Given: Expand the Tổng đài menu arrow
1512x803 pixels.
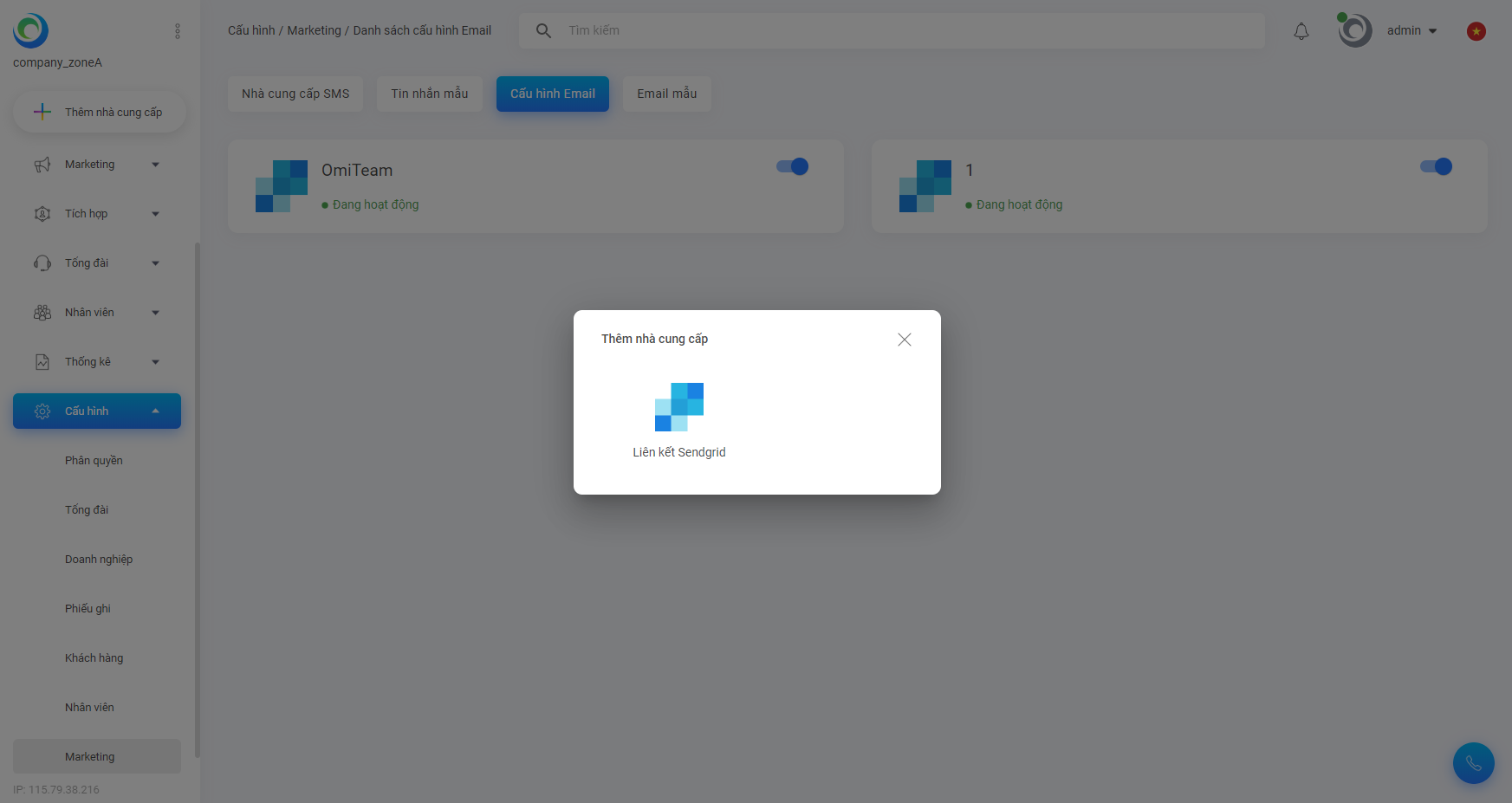Looking at the screenshot, I should 156,263.
